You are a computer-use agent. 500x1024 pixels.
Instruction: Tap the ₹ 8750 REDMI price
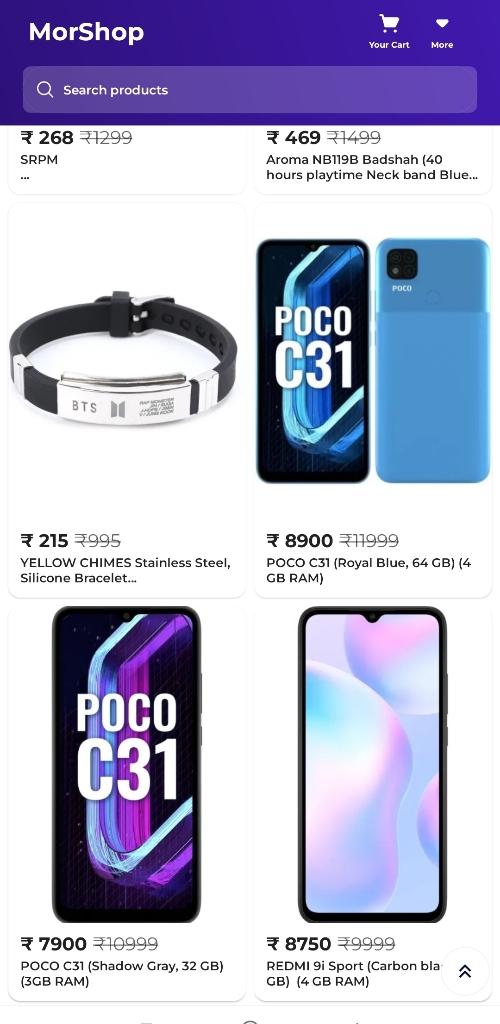(x=299, y=944)
